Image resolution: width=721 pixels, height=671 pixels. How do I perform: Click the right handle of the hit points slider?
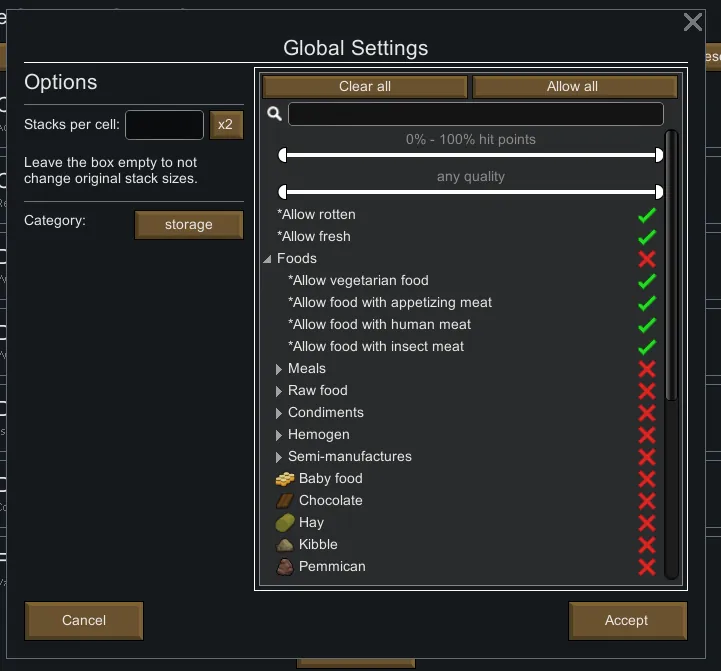pyautogui.click(x=659, y=155)
